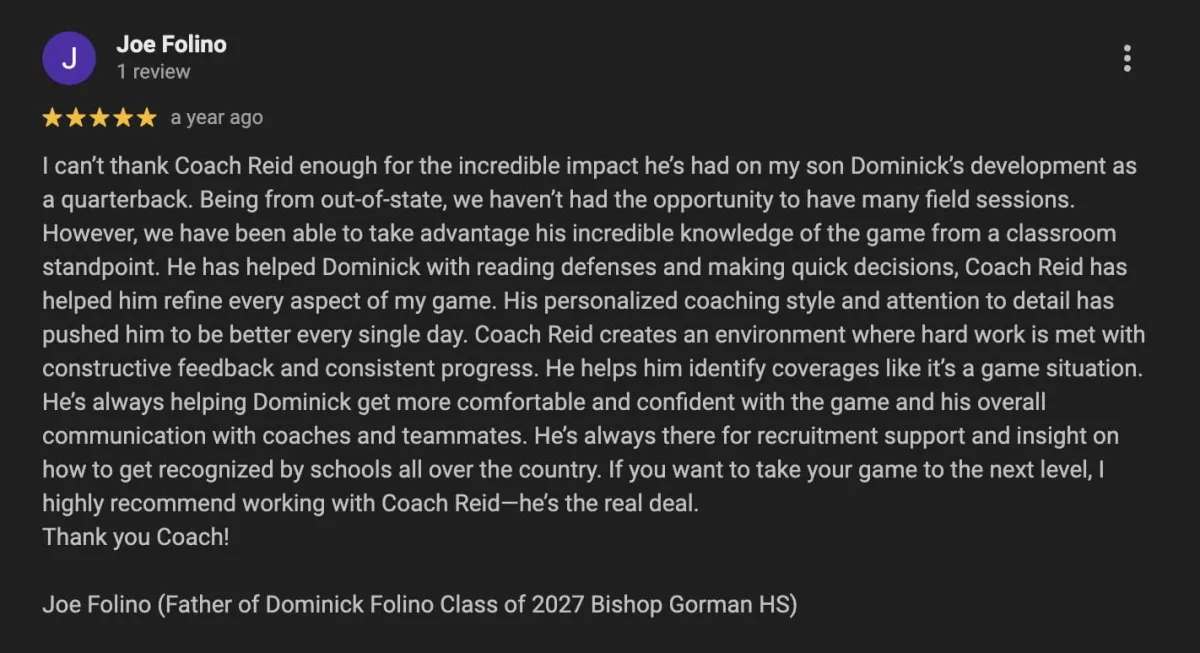
Task: Click the phrase 'constructive feedback and consistent progress'
Action: 290,368
